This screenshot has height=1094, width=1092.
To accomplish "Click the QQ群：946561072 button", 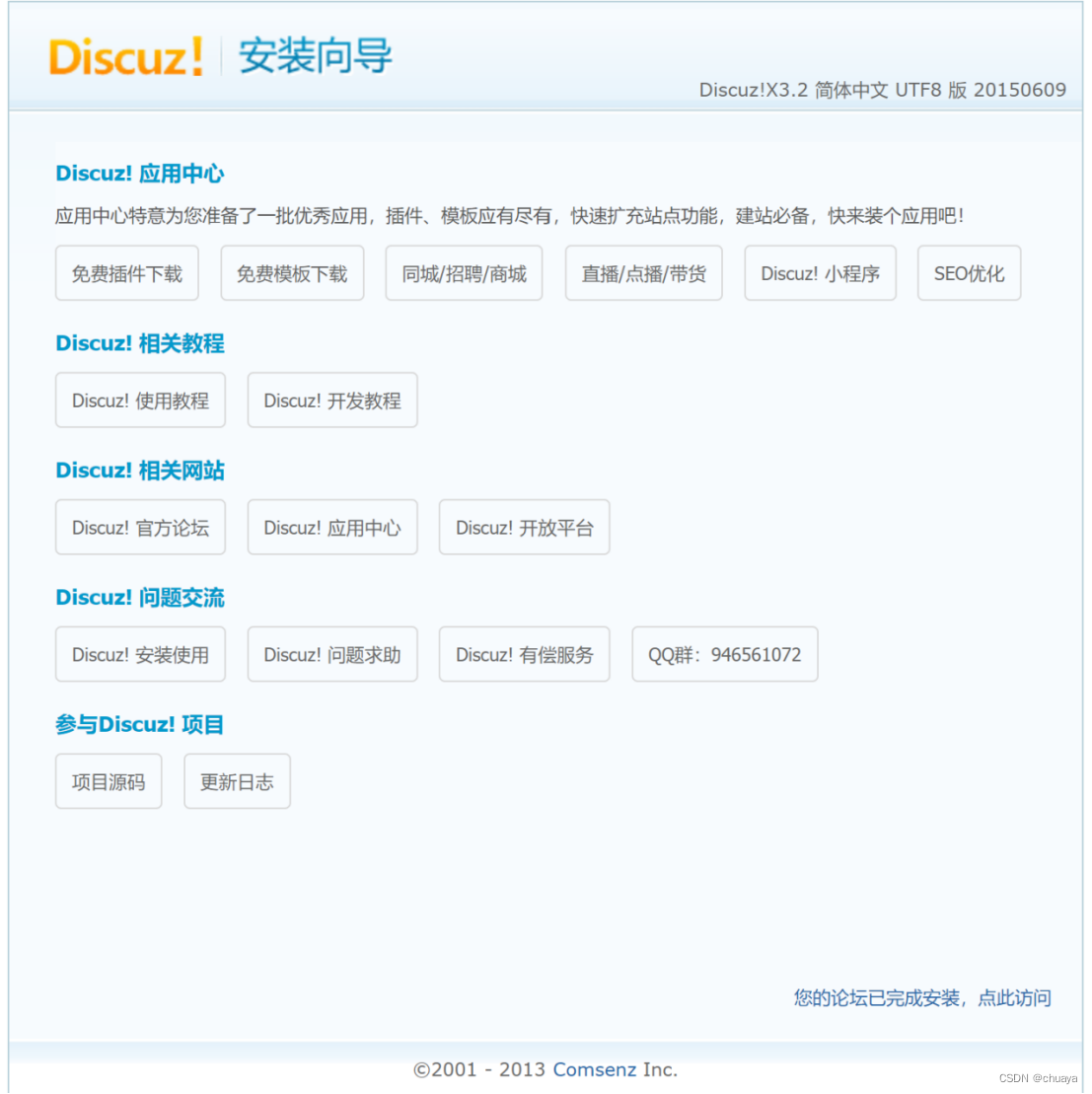I will pyautogui.click(x=725, y=654).
